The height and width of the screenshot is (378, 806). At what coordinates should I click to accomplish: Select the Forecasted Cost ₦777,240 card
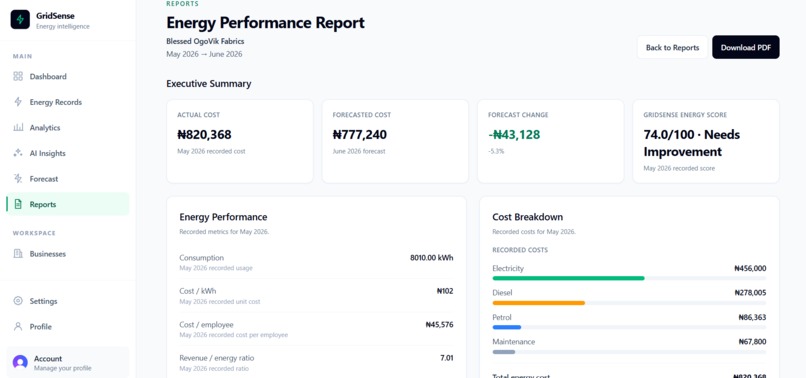click(x=395, y=141)
